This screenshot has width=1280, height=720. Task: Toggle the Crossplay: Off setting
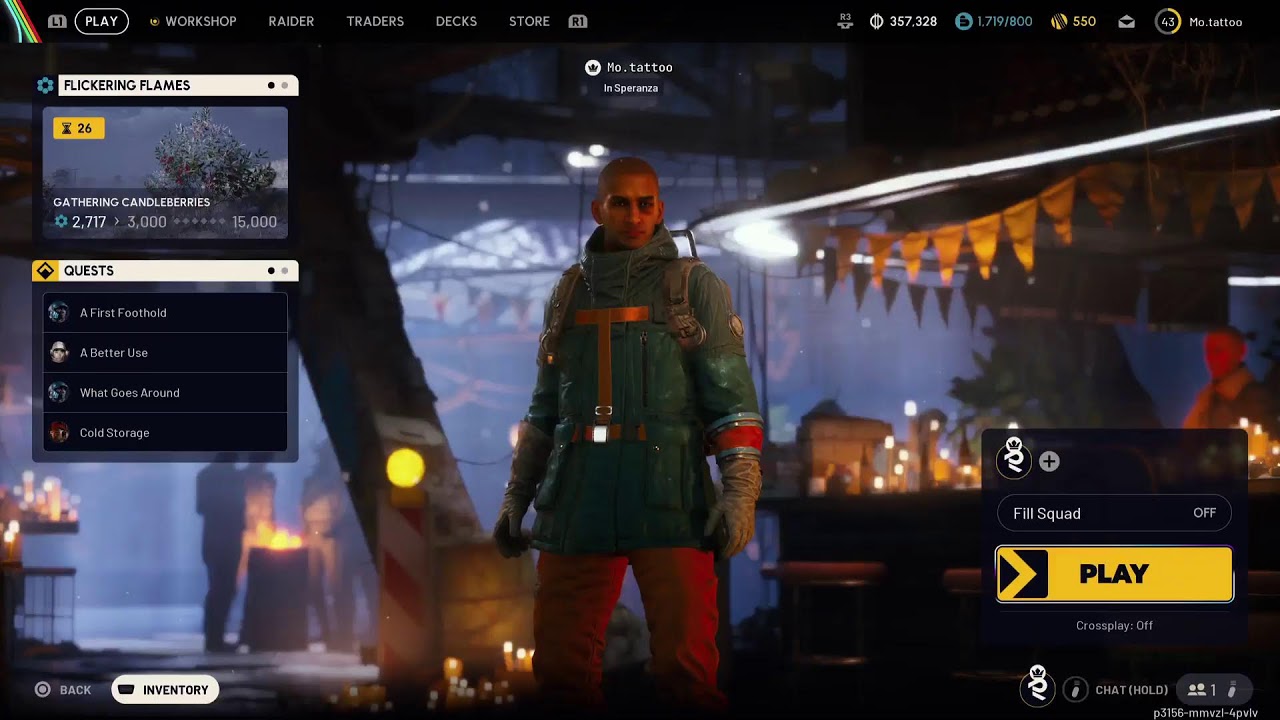click(x=1114, y=625)
